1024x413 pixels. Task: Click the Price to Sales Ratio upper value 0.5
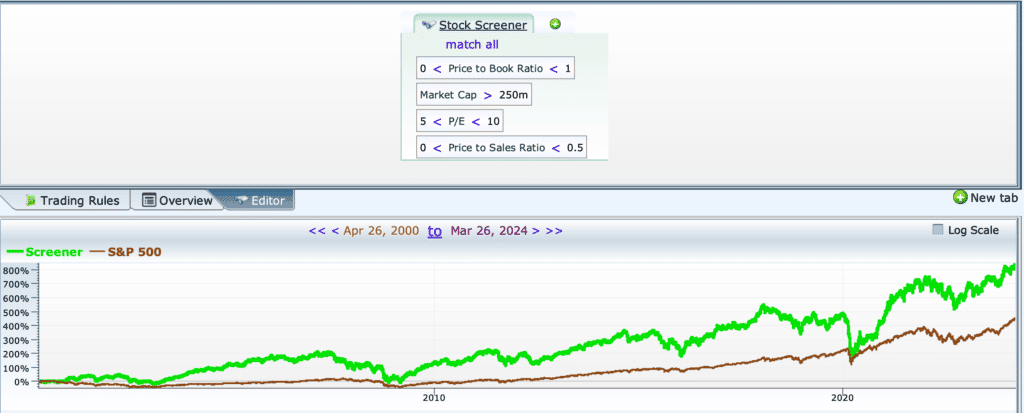tap(573, 148)
